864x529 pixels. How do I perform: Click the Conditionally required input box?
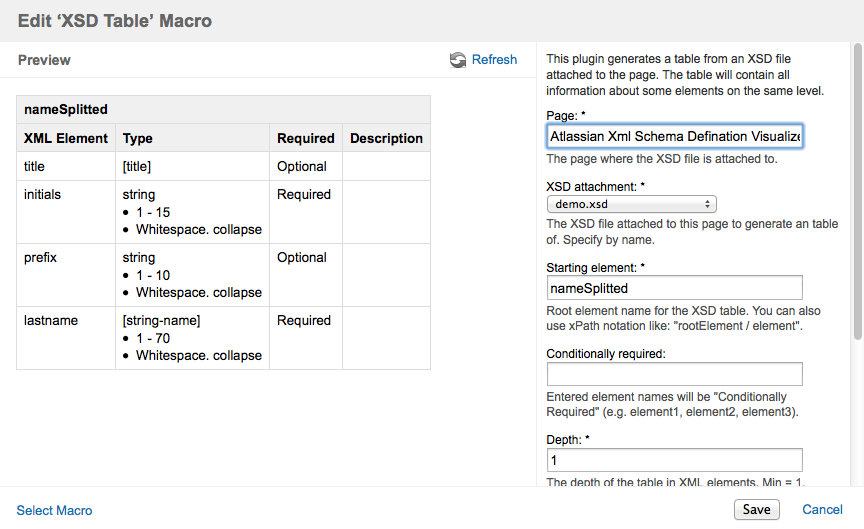pos(675,374)
